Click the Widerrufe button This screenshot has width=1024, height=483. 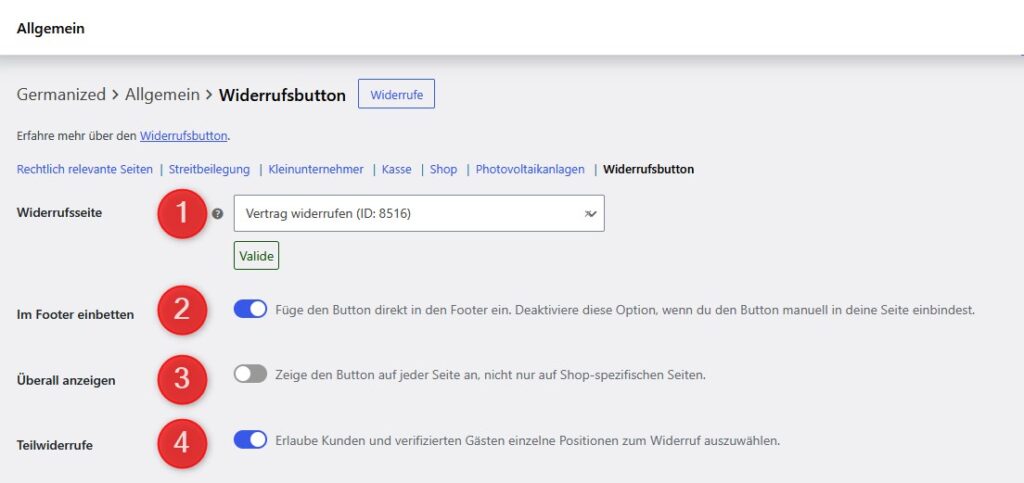pos(396,94)
